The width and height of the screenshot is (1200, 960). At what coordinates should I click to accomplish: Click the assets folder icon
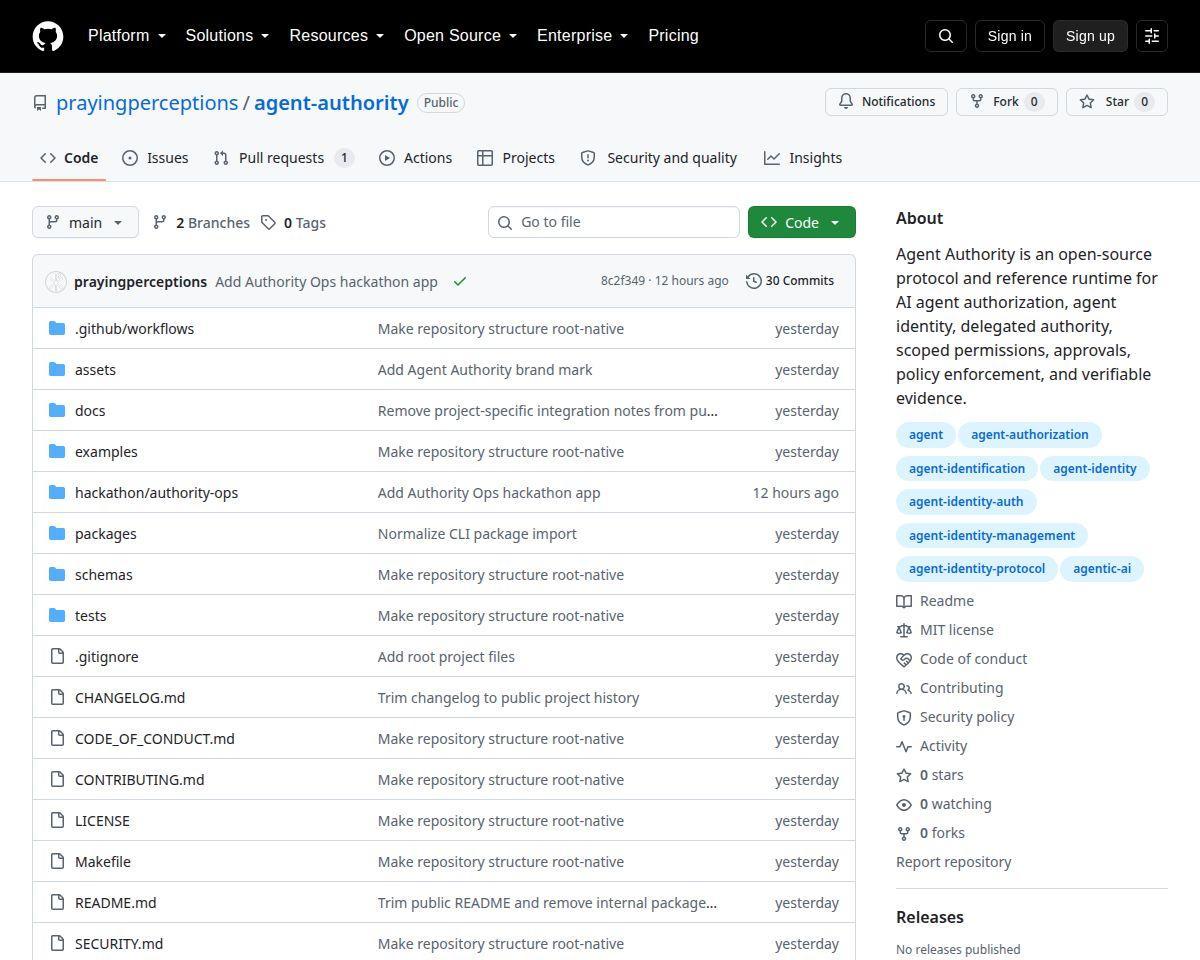[x=57, y=369]
